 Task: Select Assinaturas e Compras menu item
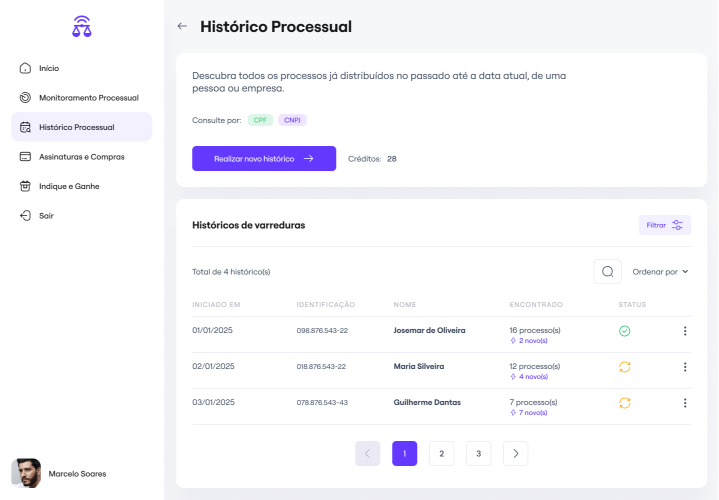81,157
